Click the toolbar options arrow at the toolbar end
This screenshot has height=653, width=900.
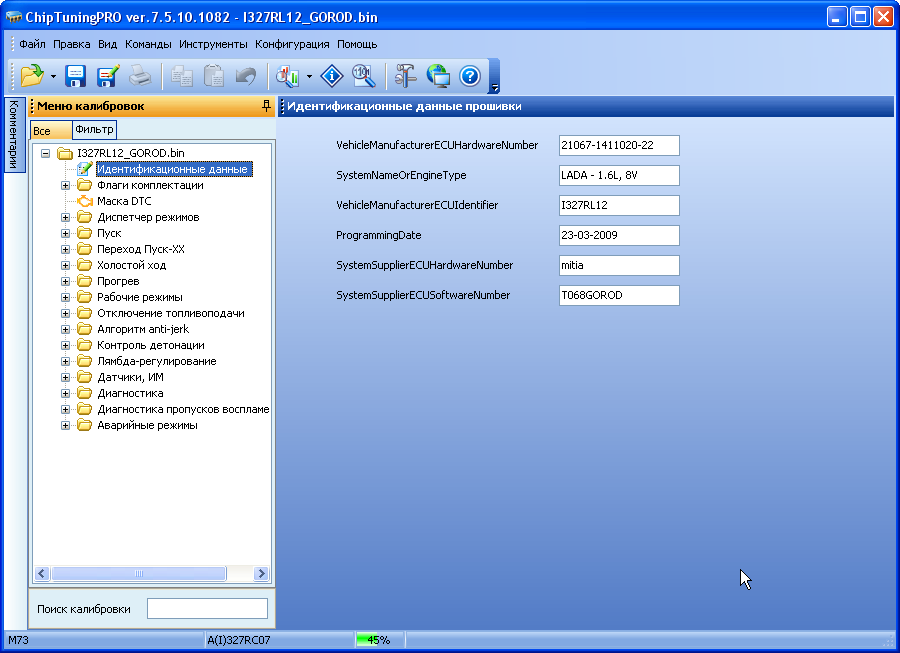pyautogui.click(x=495, y=87)
